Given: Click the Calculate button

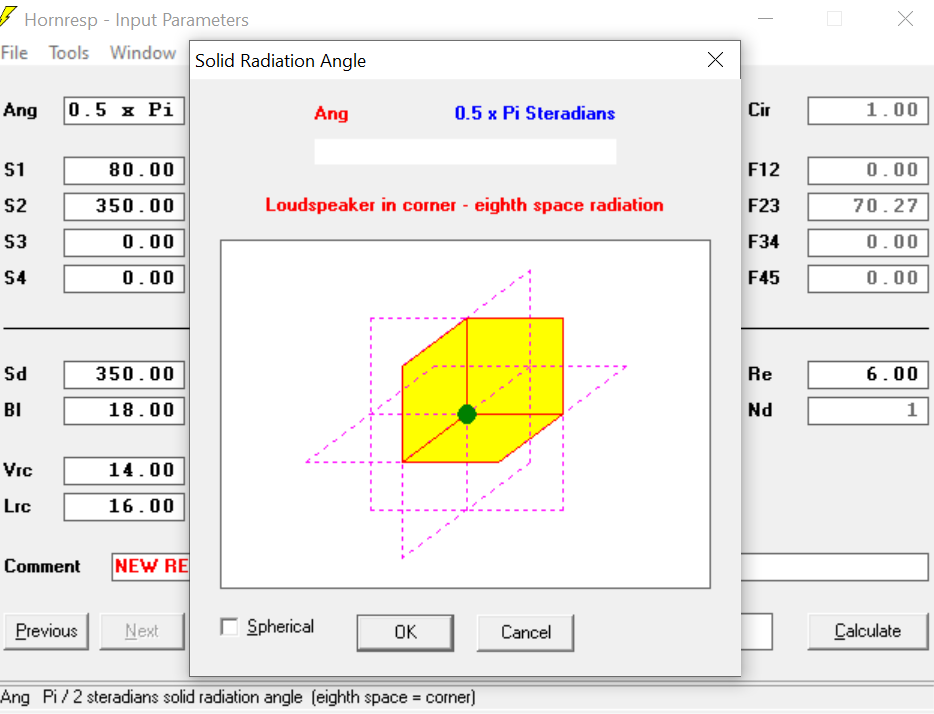Looking at the screenshot, I should point(867,631).
